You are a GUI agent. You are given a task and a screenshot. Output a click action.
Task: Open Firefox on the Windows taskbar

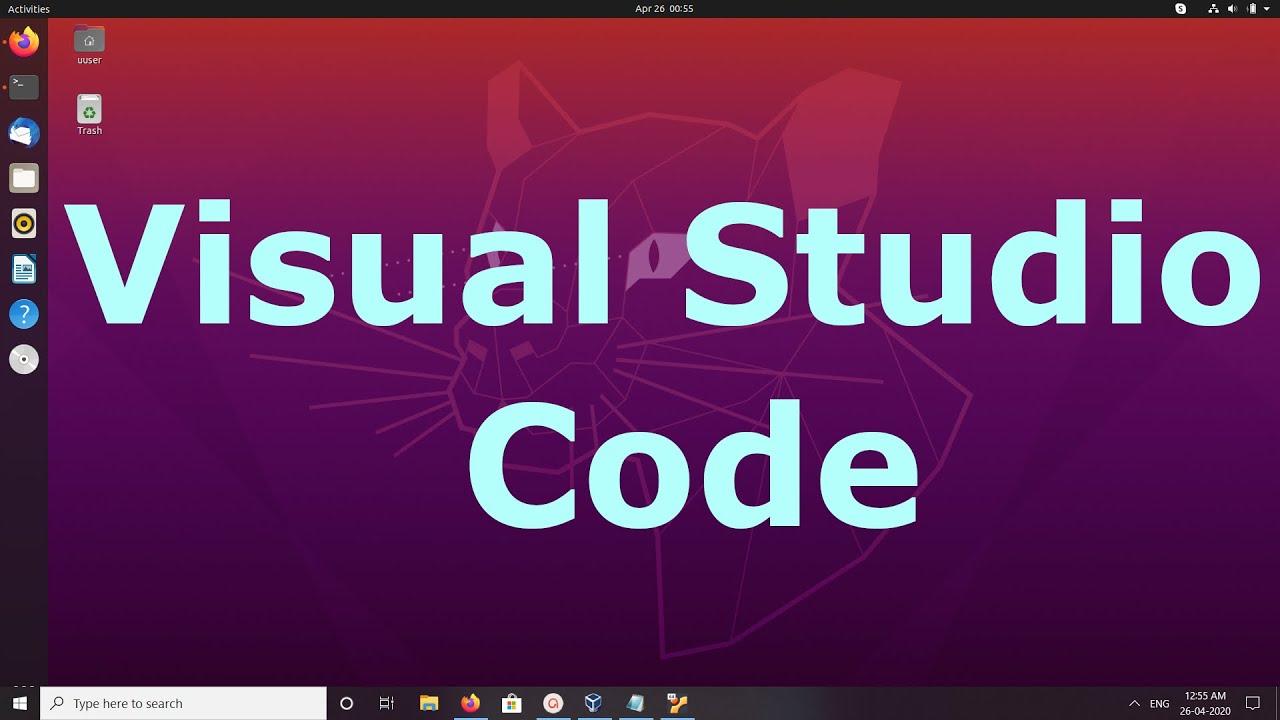470,703
